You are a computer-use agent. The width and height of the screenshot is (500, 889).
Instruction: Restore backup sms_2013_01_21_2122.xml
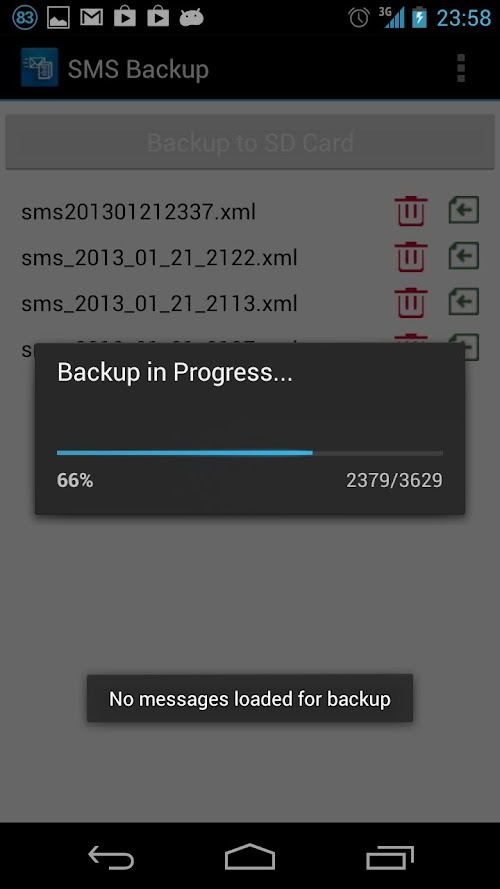click(x=464, y=257)
